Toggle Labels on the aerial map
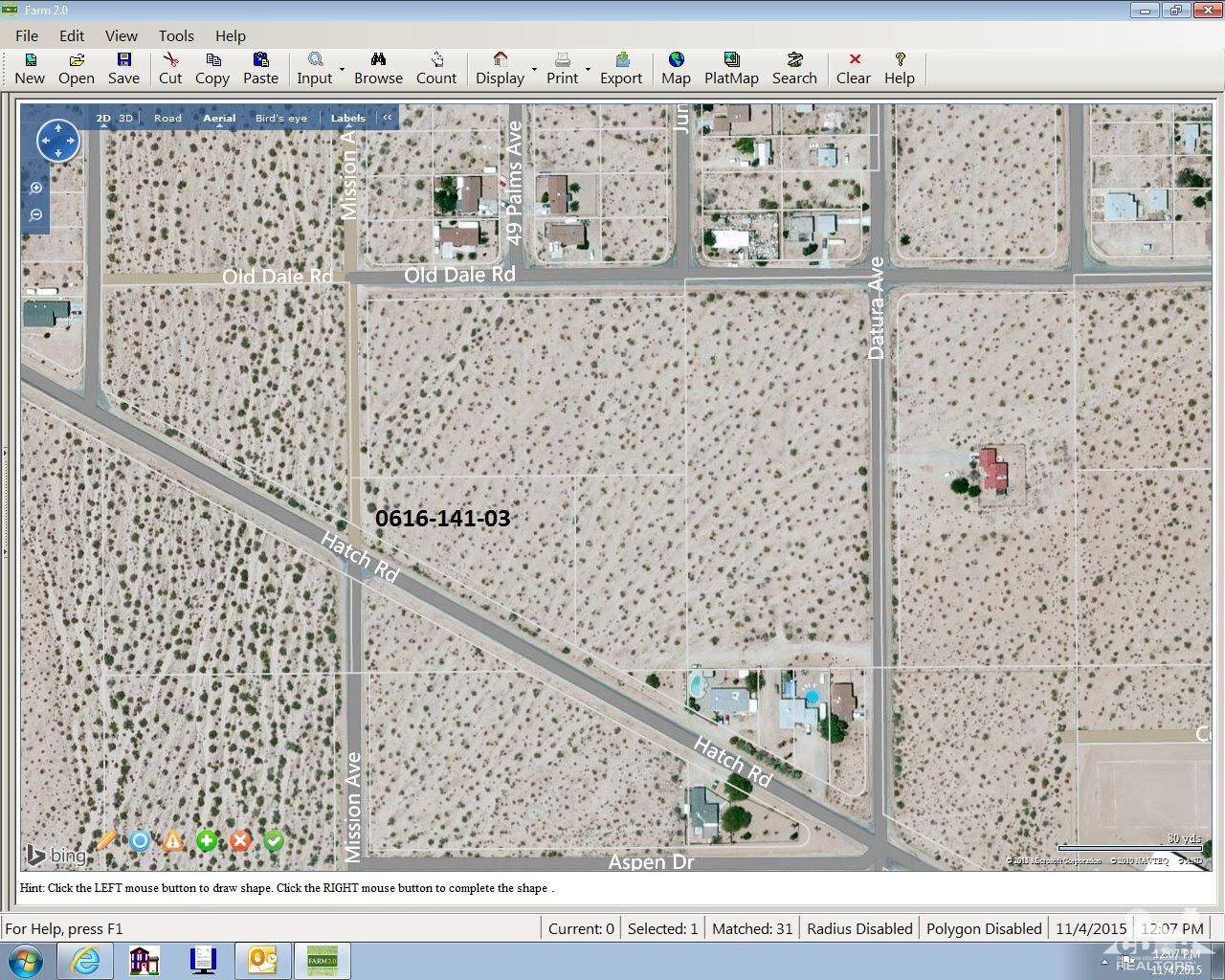 [346, 118]
